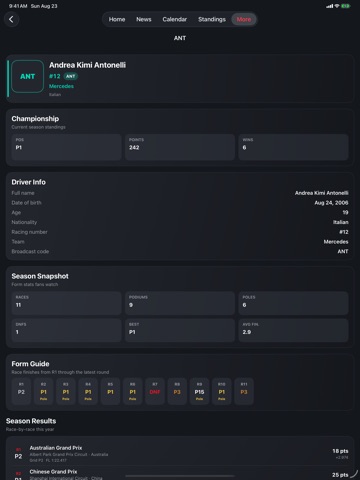Open the R3 P1 form chip

[66, 391]
